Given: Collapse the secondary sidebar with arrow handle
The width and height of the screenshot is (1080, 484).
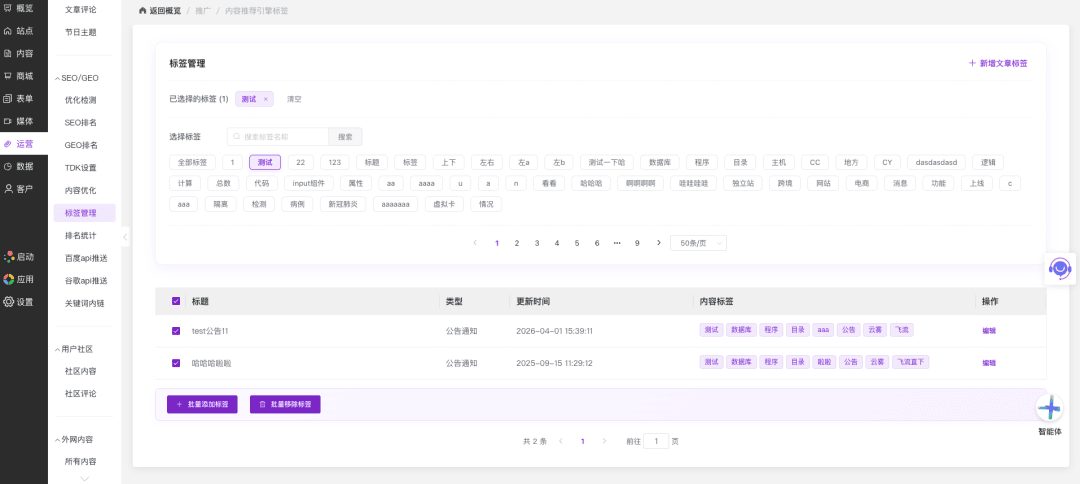Looking at the screenshot, I should coord(125,237).
